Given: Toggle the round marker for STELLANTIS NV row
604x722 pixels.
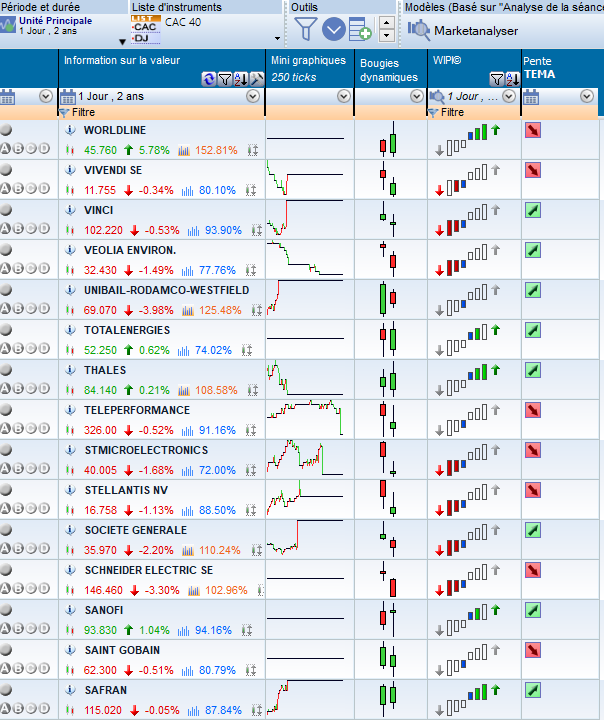Looking at the screenshot, I should click(x=6, y=490).
